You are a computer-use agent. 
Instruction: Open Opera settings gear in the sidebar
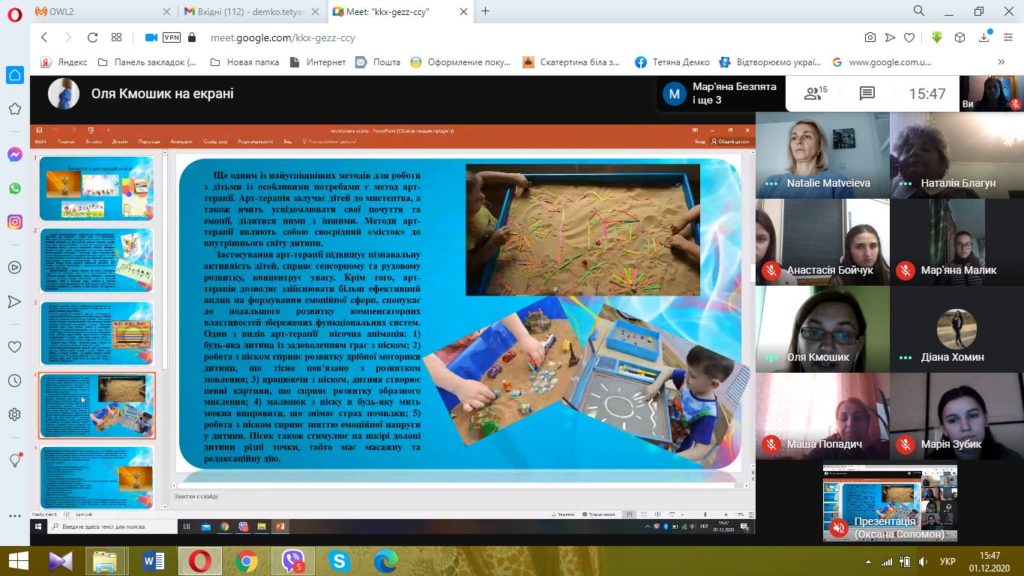coord(15,414)
